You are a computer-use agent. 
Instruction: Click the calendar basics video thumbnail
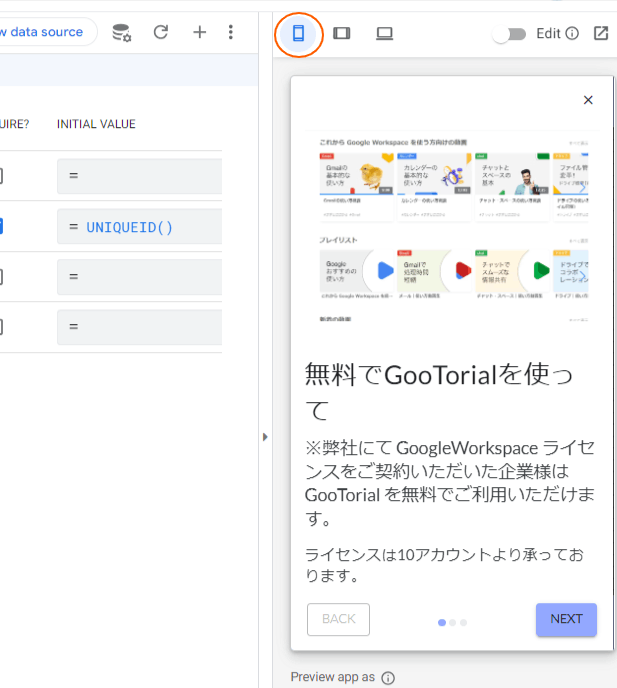click(x=434, y=174)
